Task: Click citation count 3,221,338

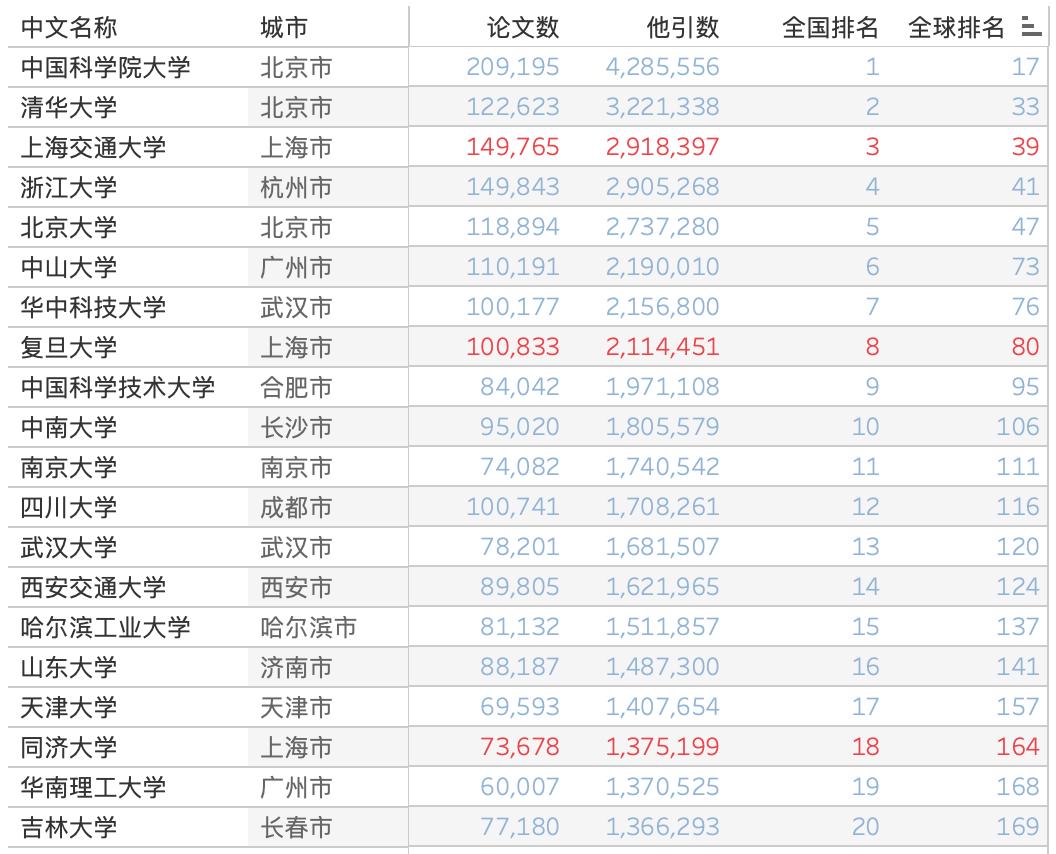Action: pos(662,106)
